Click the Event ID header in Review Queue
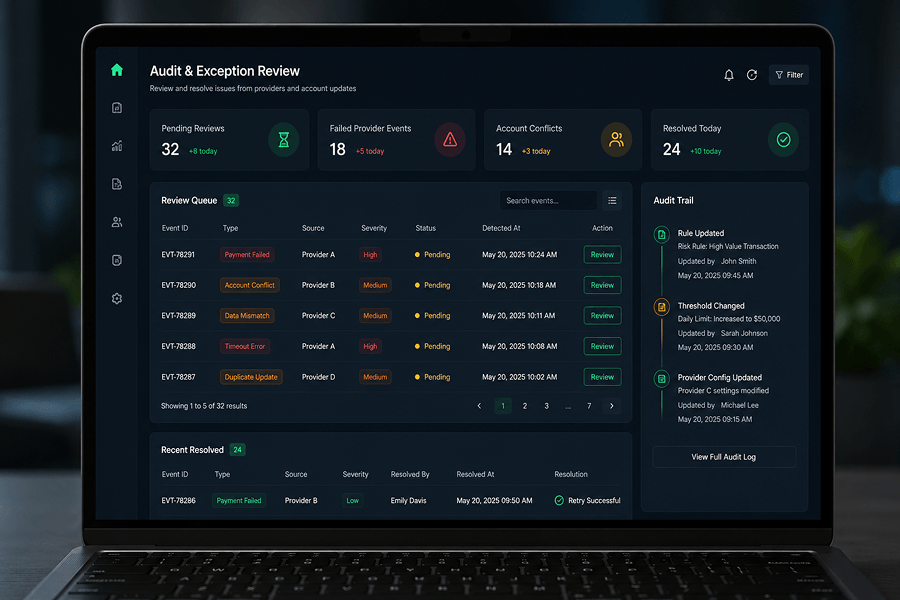Screen dimensions: 900x600 point(175,228)
